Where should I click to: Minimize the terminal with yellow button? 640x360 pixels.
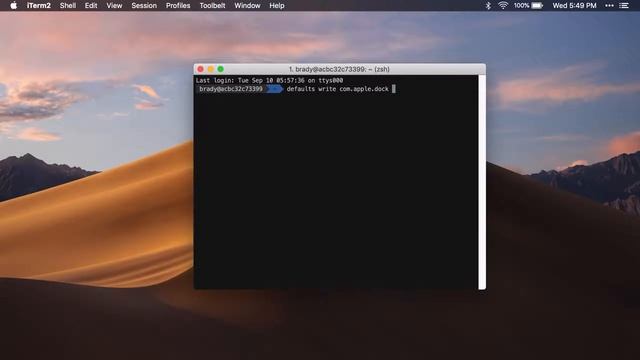pos(211,69)
